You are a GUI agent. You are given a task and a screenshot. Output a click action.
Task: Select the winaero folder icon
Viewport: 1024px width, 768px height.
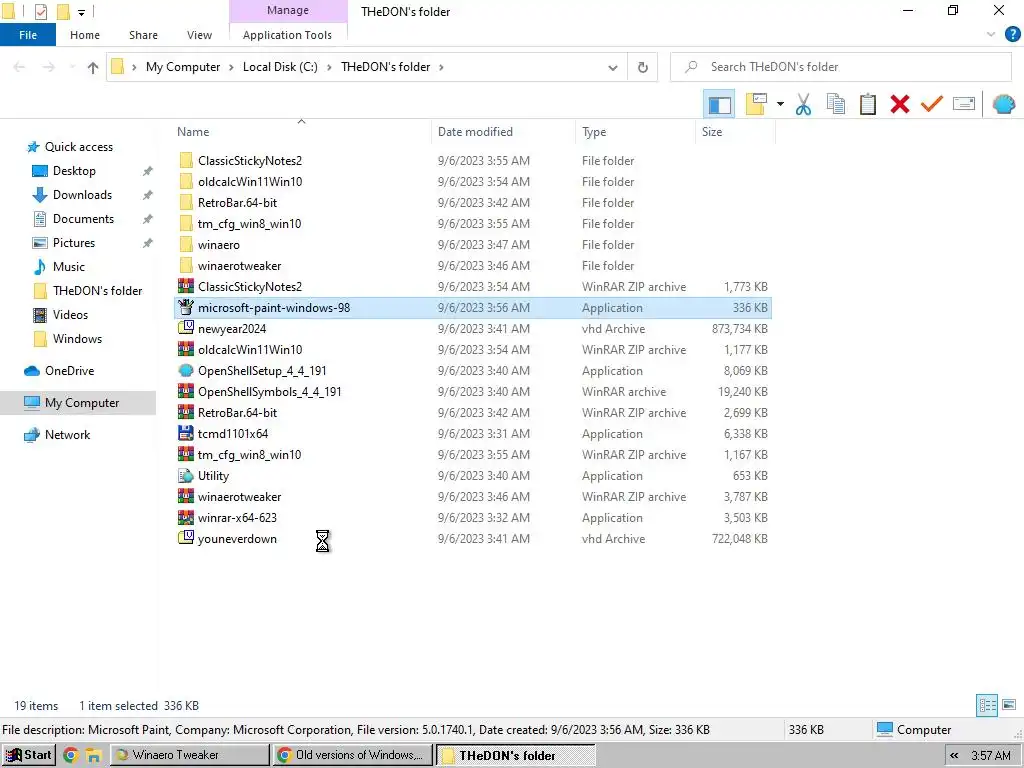pos(186,245)
